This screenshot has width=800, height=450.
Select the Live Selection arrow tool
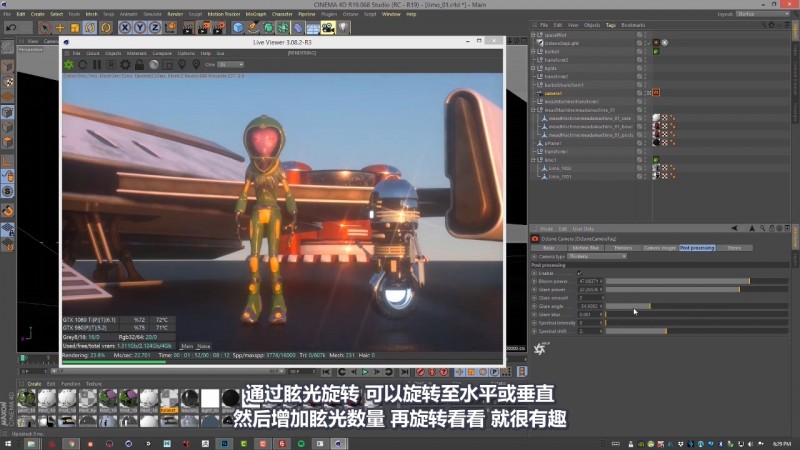point(44,28)
